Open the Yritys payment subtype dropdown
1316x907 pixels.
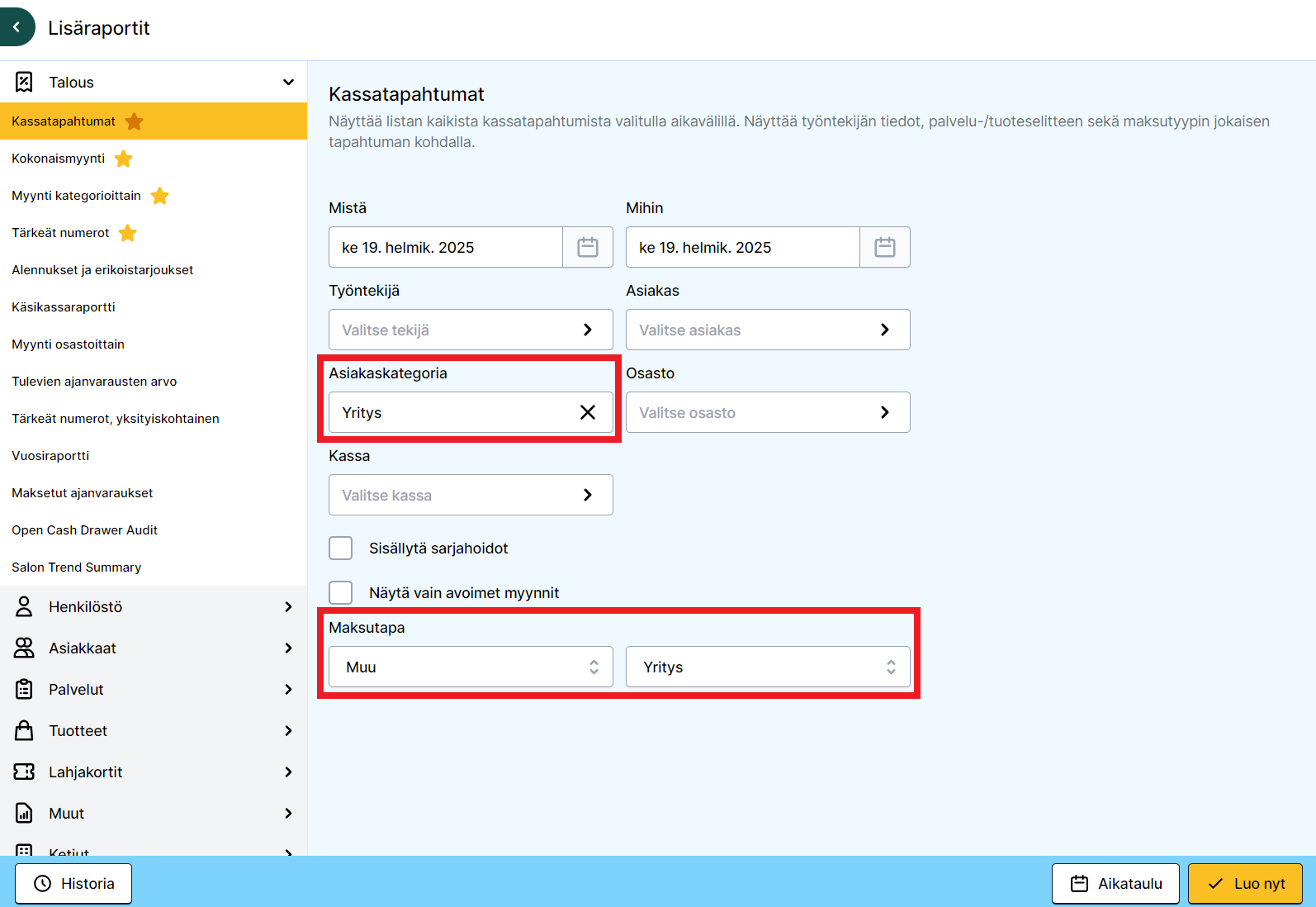(768, 667)
